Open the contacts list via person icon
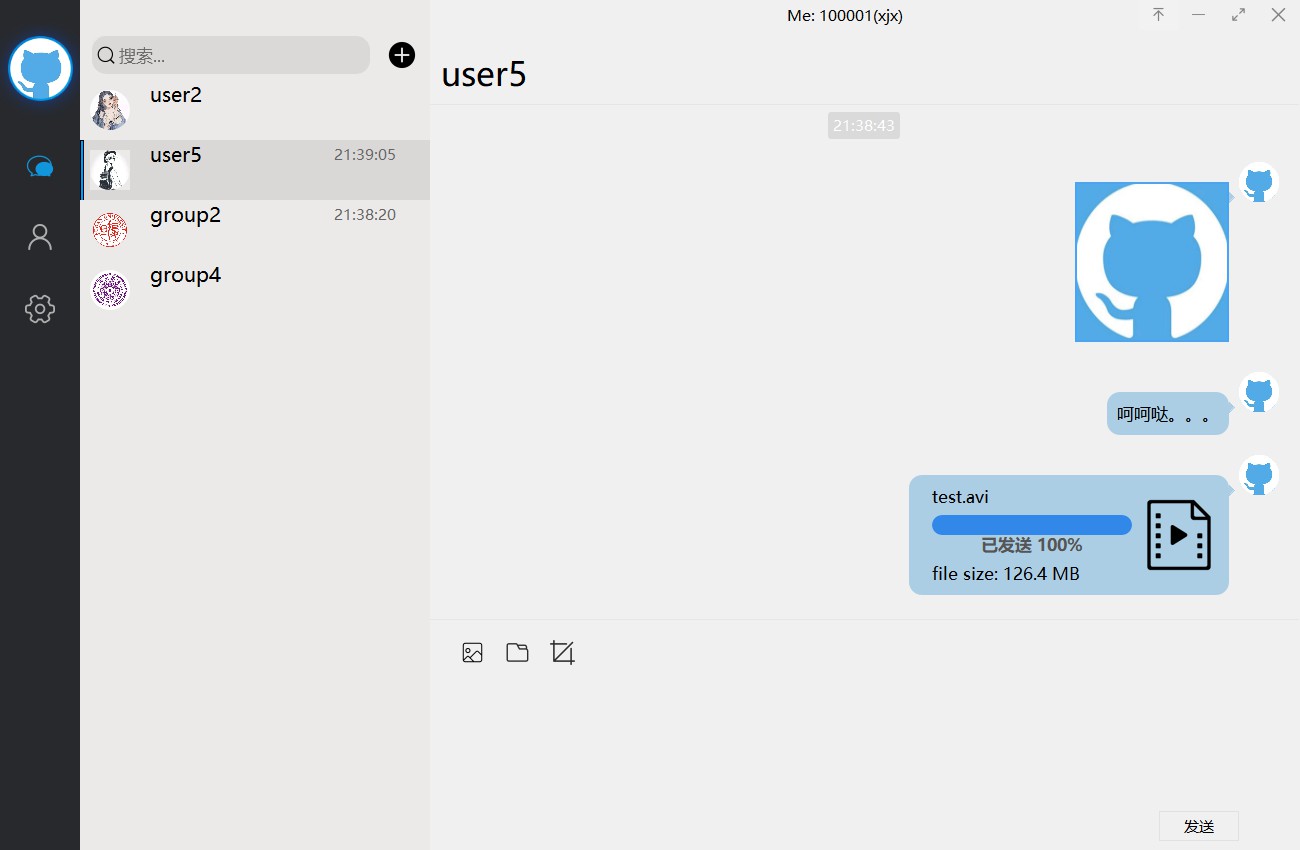Image resolution: width=1300 pixels, height=850 pixels. click(40, 237)
